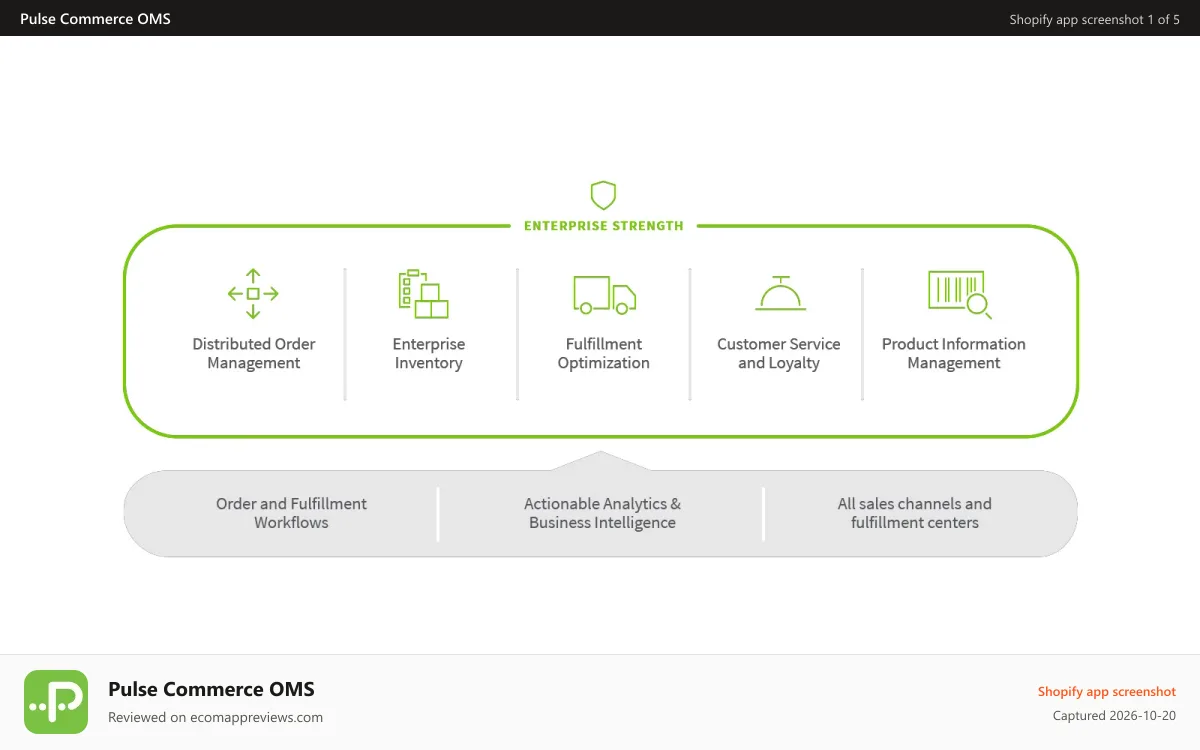Open the Reviewed on ecomappreviews.com text

[215, 717]
